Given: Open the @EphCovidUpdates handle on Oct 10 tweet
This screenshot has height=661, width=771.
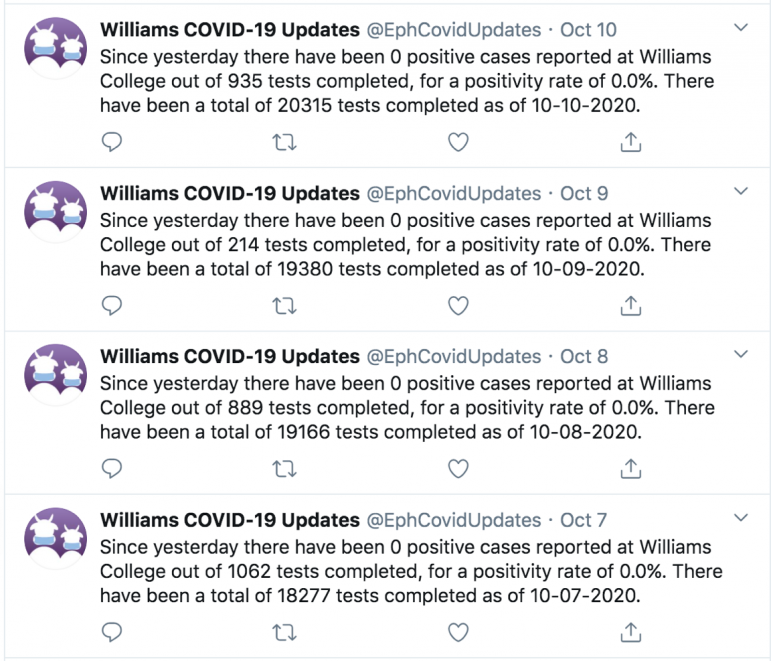Looking at the screenshot, I should click(x=454, y=30).
